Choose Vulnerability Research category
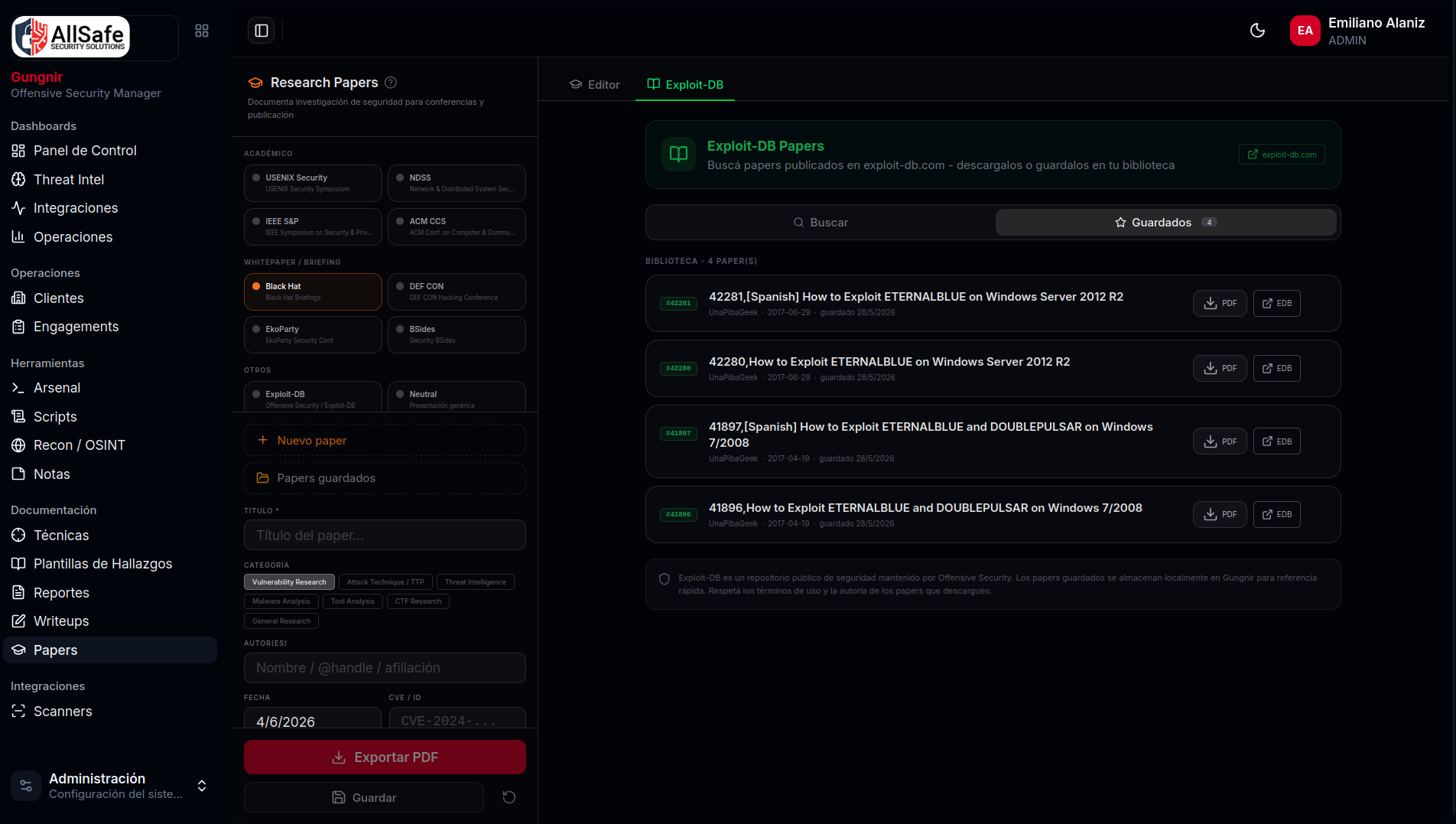The image size is (1456, 824). pyautogui.click(x=289, y=582)
